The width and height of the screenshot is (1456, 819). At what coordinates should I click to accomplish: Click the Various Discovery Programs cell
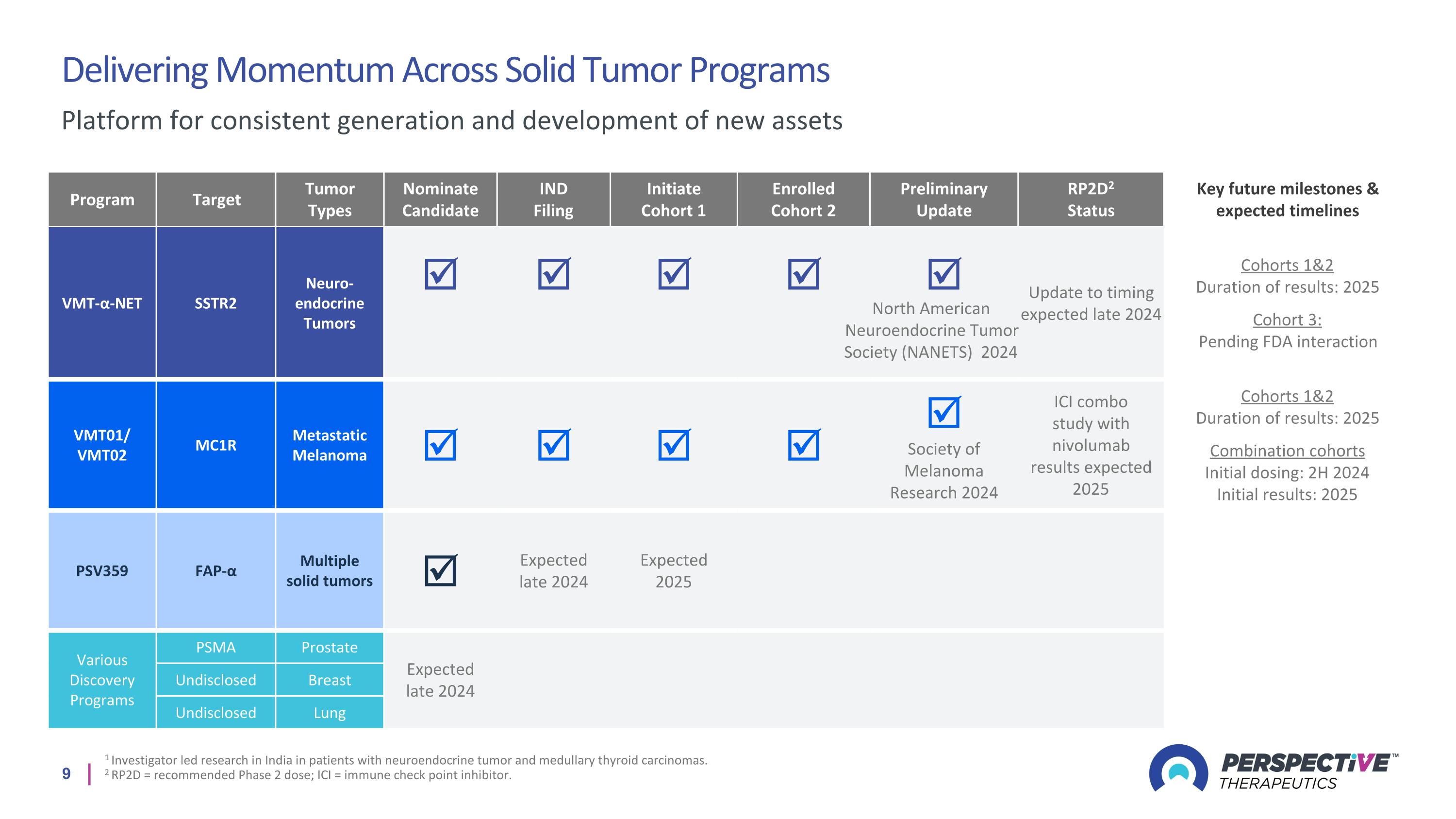(102, 680)
